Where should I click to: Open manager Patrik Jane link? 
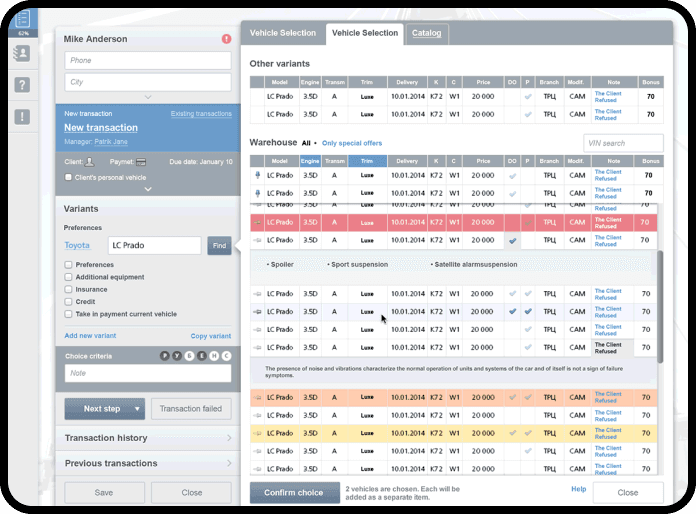point(111,142)
